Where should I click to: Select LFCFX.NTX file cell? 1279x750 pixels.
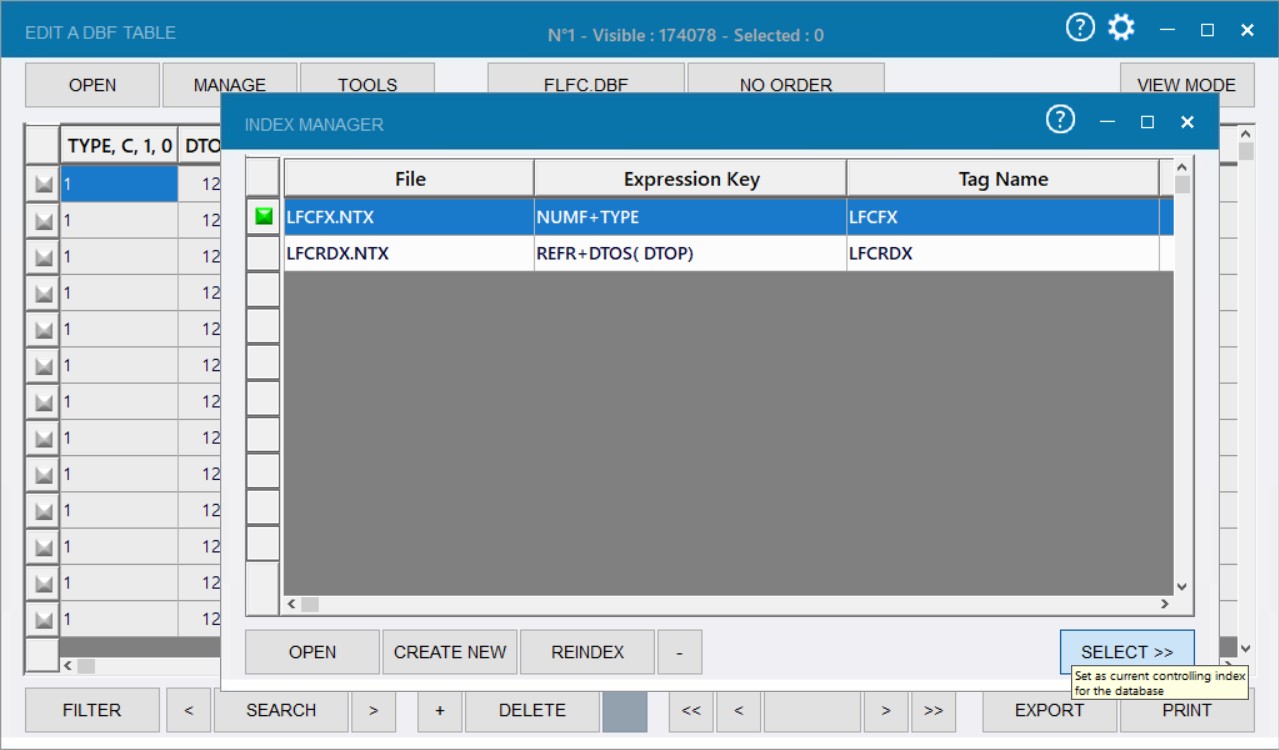[409, 217]
